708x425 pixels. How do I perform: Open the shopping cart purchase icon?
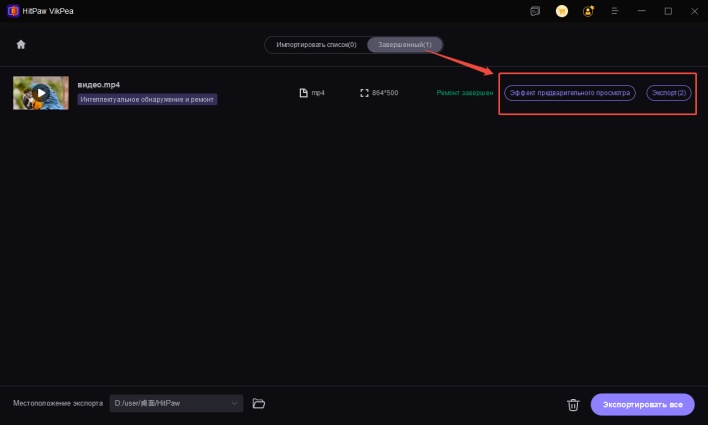click(562, 11)
